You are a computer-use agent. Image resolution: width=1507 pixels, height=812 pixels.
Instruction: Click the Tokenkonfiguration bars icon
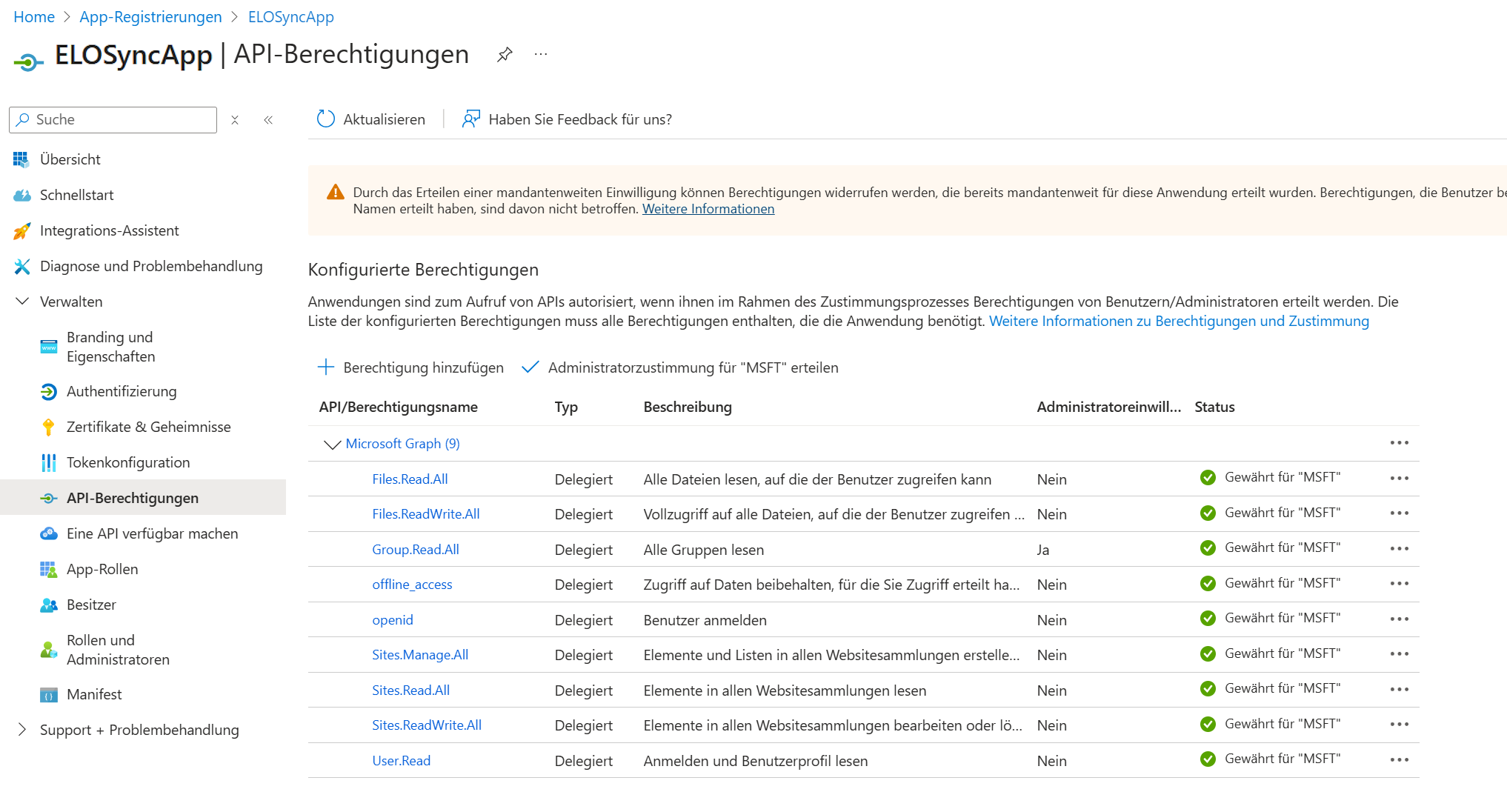[x=48, y=462]
